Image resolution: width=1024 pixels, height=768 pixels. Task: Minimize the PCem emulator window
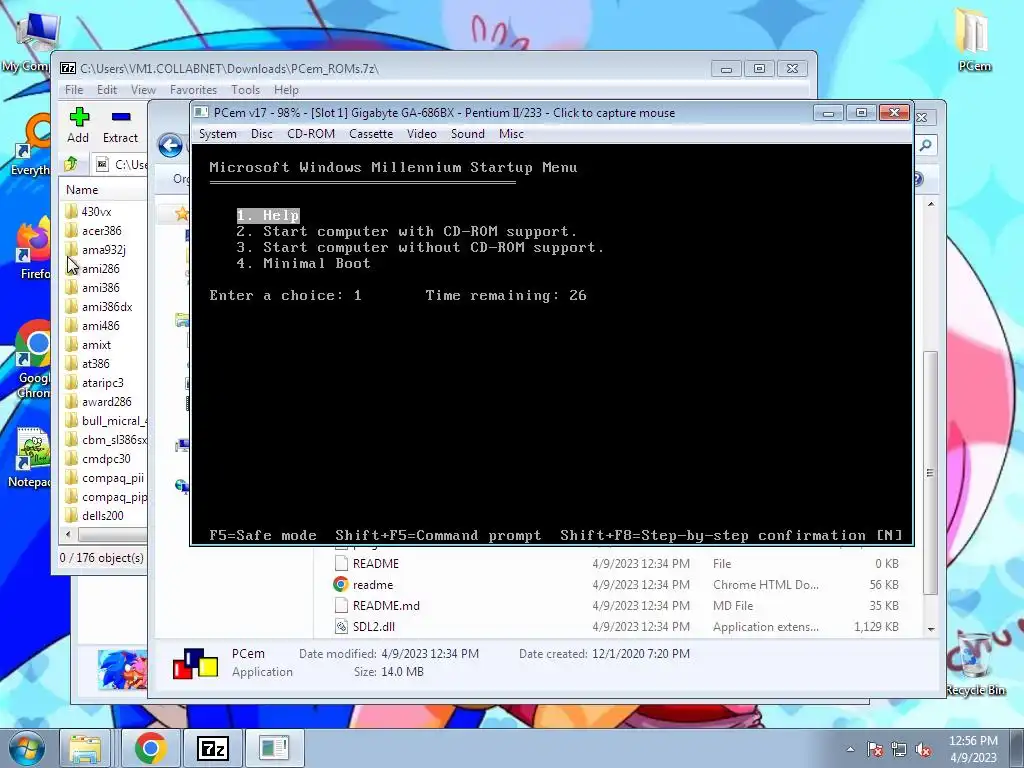click(x=828, y=113)
